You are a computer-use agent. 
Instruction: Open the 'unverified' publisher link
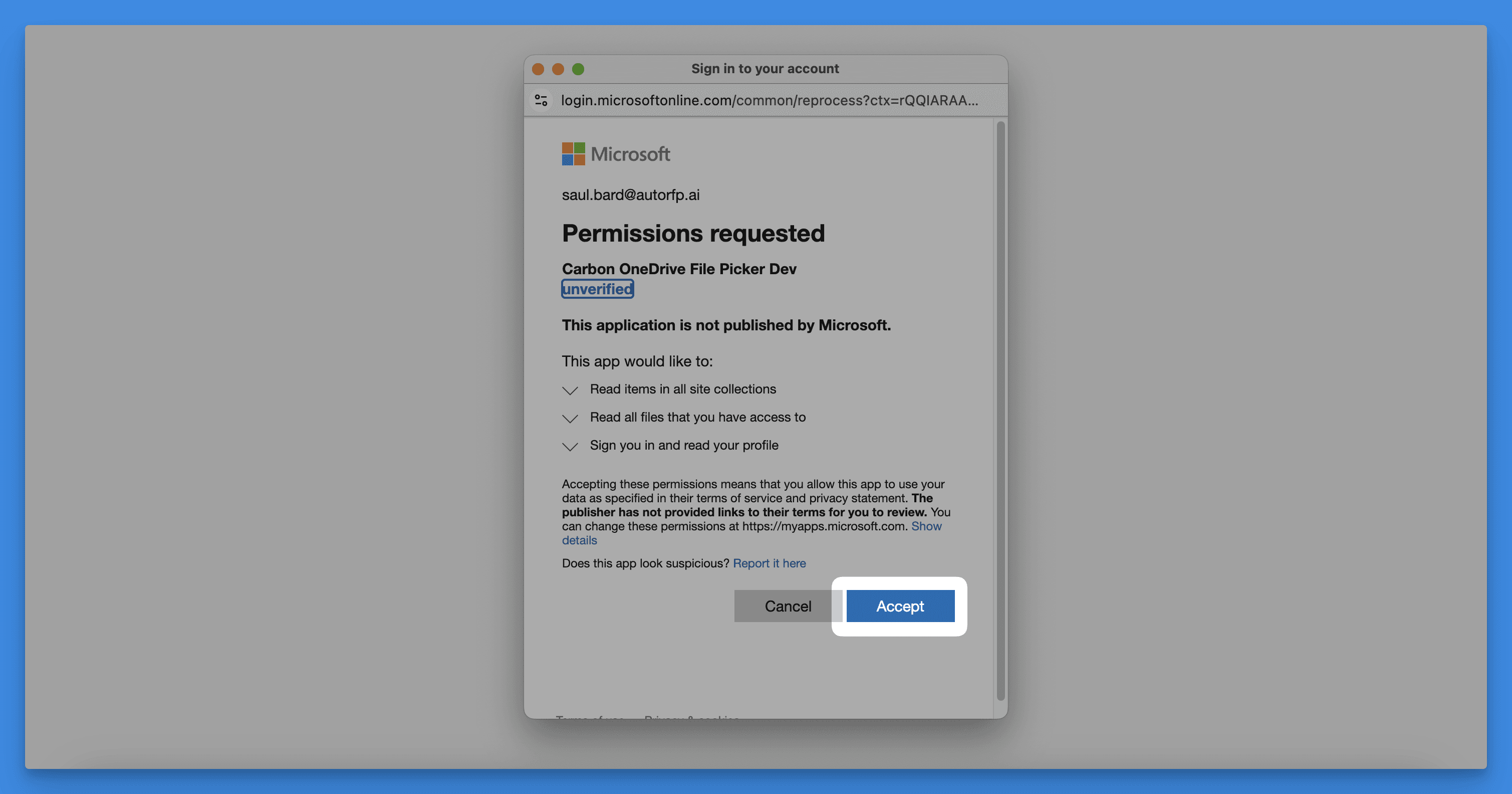[597, 289]
